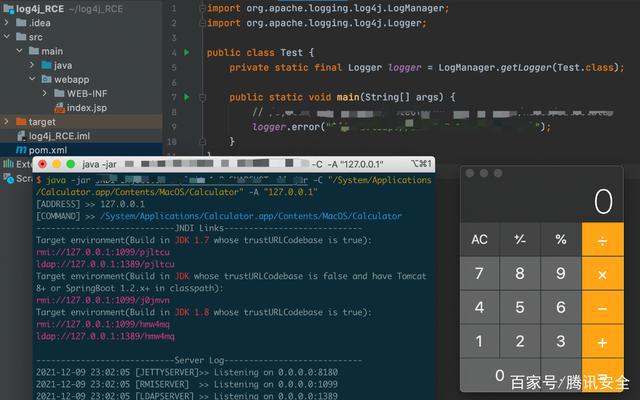Click ldap://127.0.0.1:1389/hmw4mq link in terminal
Viewport: 640px width, 400px height.
point(105,336)
